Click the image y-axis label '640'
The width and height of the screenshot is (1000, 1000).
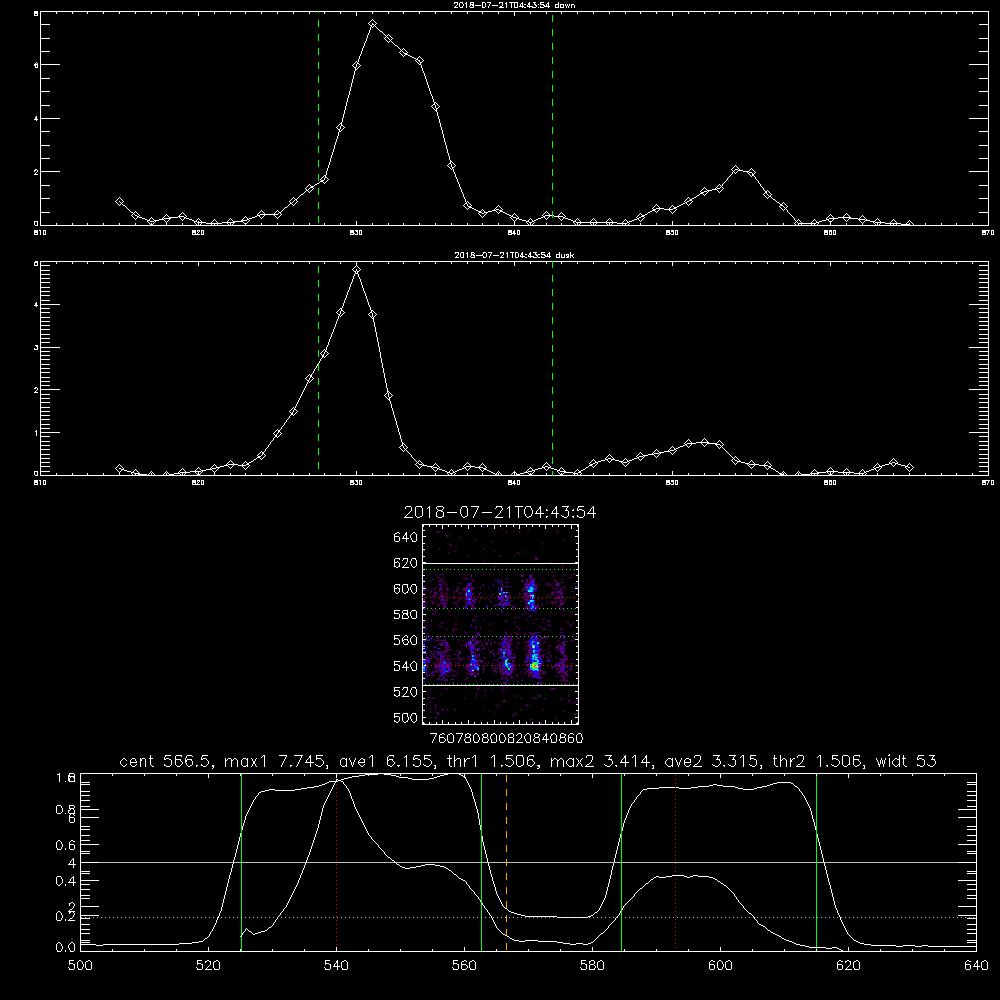click(x=405, y=537)
